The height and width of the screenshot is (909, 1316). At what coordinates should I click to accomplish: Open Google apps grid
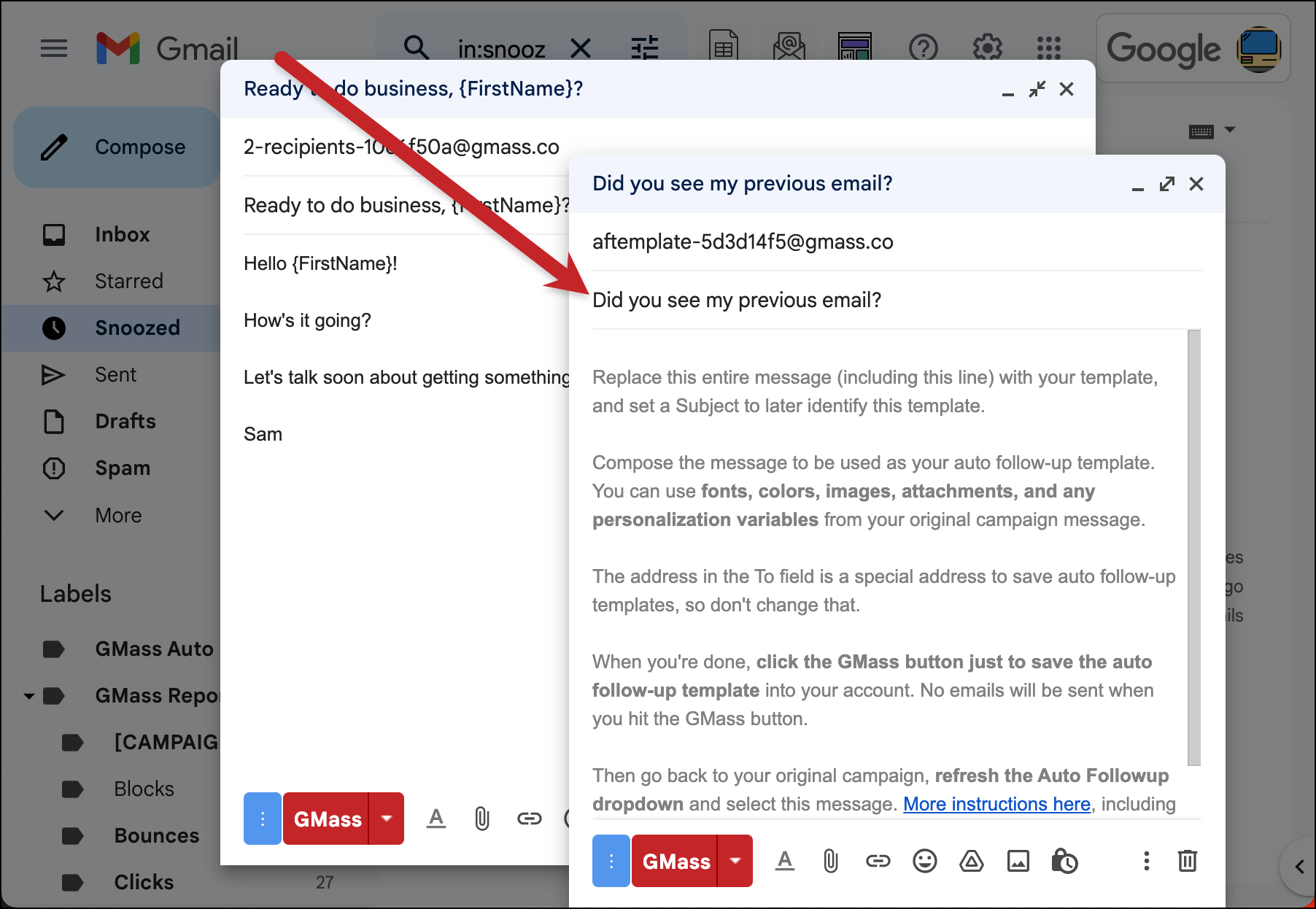[x=1049, y=48]
